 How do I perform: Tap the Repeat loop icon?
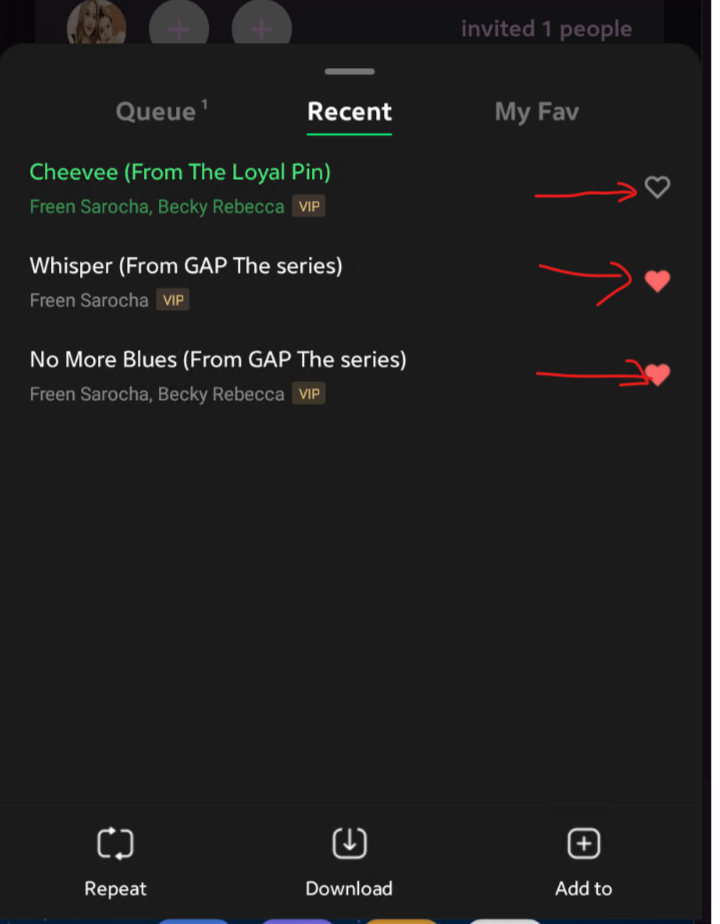tap(115, 844)
